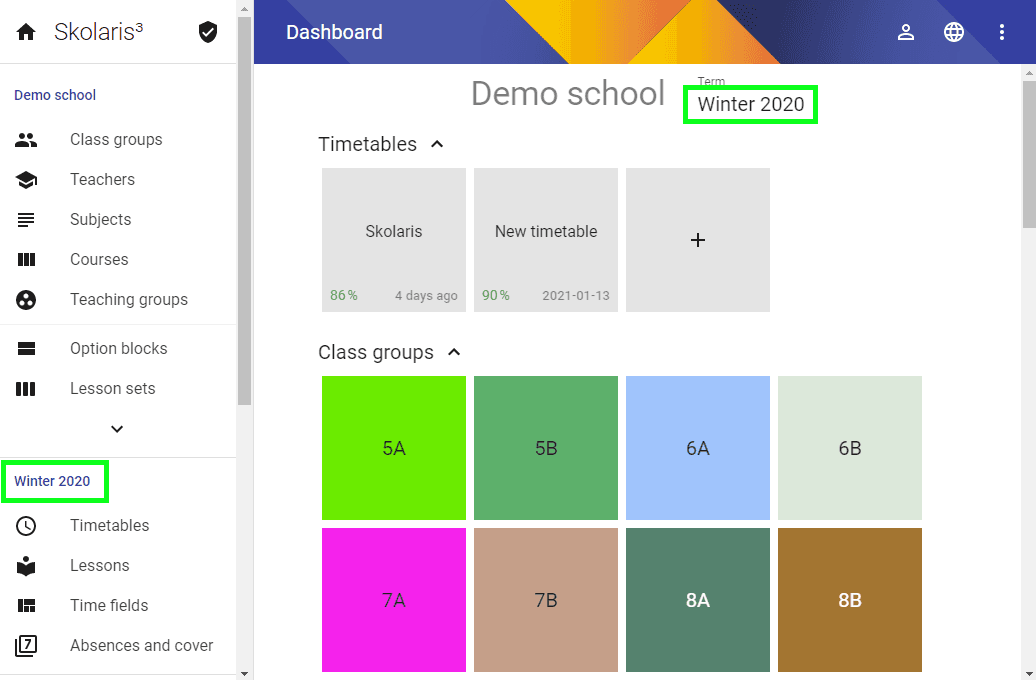
Task: Select Teachers from the sidebar
Action: pos(103,179)
